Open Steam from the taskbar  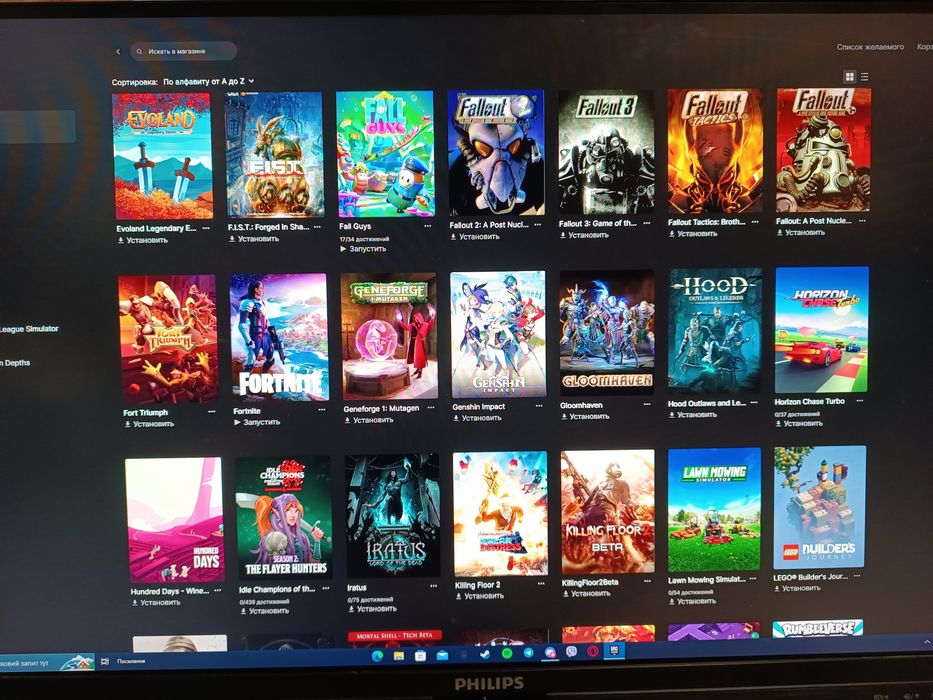pos(485,654)
